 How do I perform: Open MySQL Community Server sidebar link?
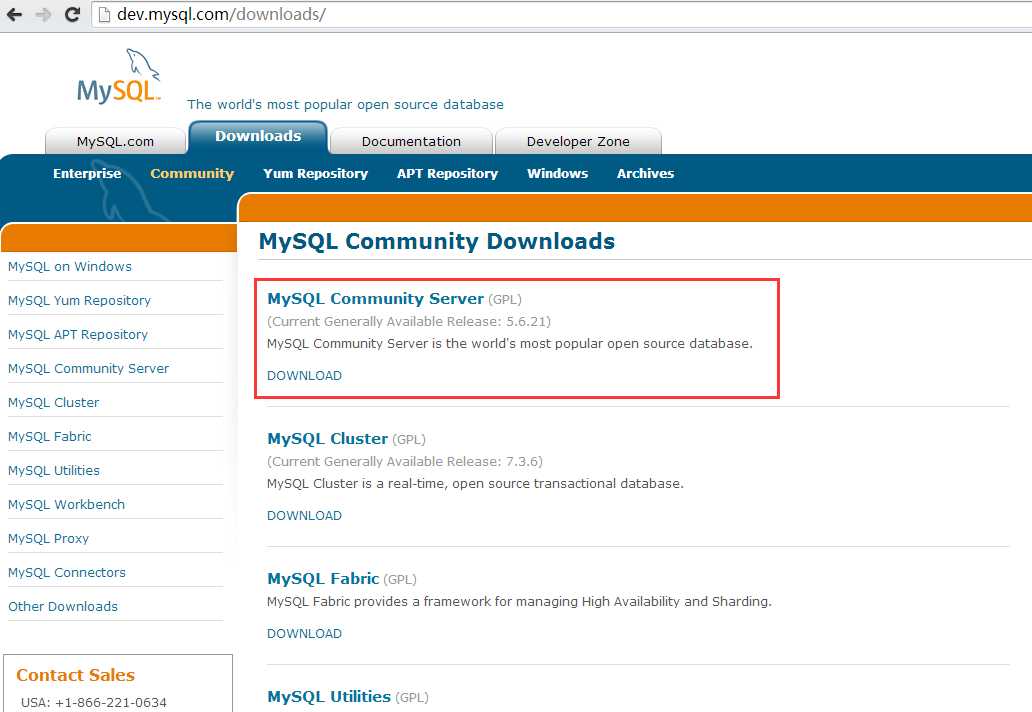(x=88, y=369)
